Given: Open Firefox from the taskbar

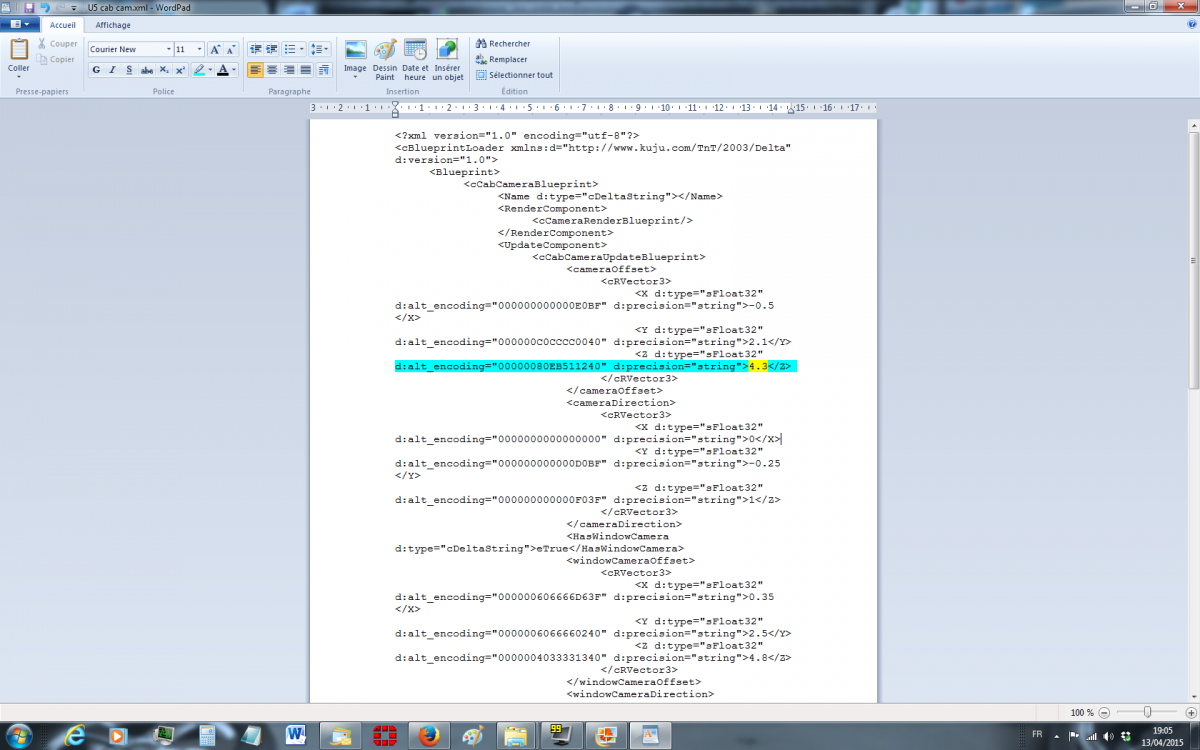Looking at the screenshot, I should click(x=428, y=735).
